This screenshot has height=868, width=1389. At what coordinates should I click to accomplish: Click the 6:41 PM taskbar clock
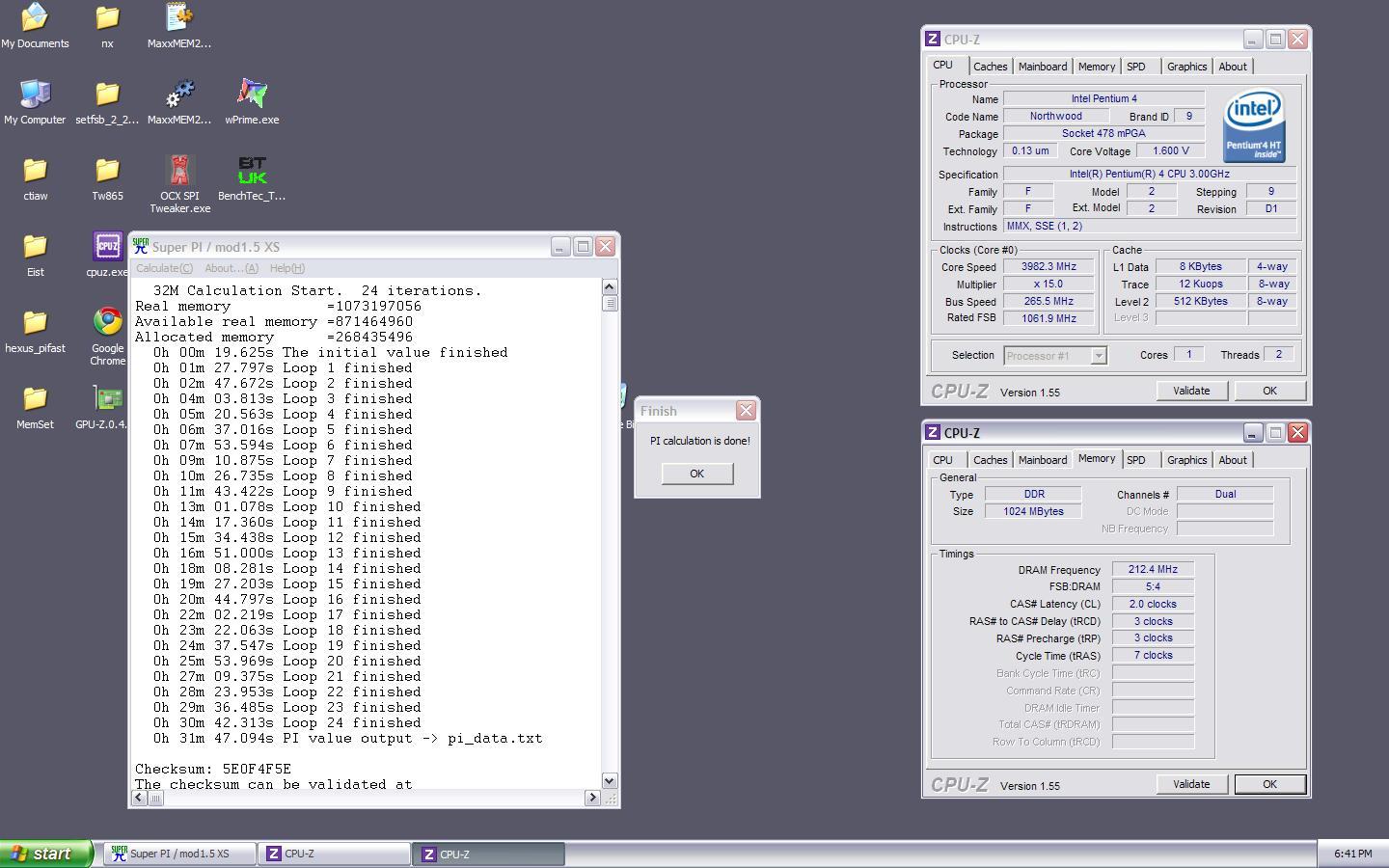pos(1352,854)
